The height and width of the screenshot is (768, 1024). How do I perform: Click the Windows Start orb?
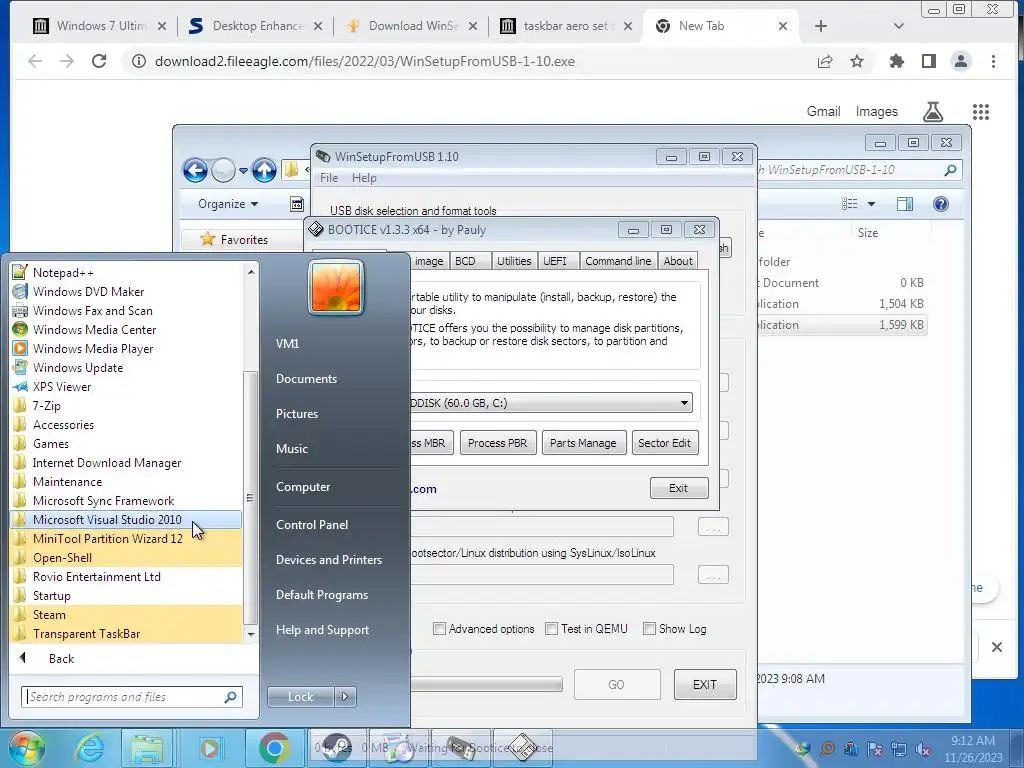(26, 747)
